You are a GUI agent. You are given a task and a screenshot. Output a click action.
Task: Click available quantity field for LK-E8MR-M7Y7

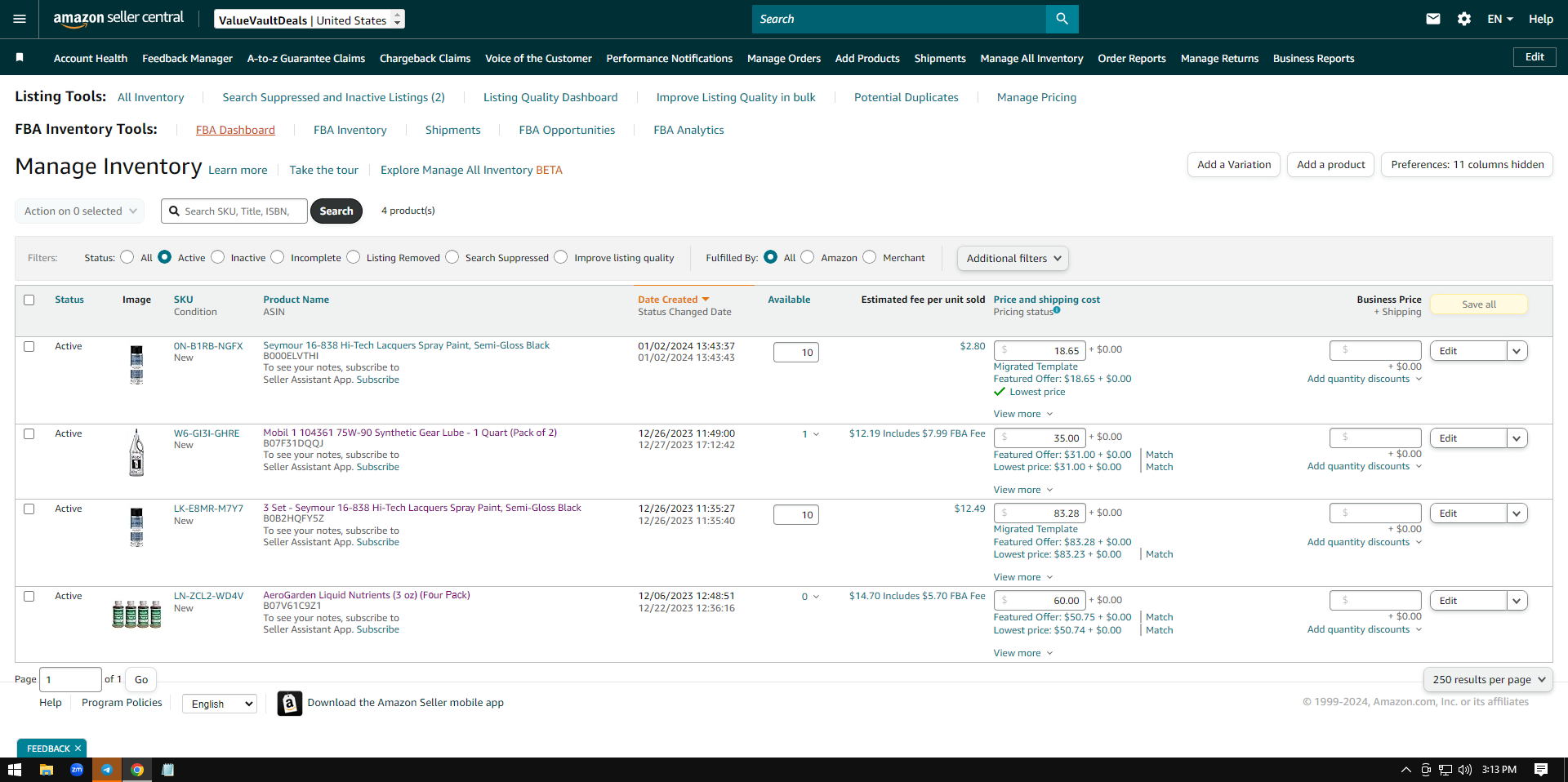click(796, 515)
